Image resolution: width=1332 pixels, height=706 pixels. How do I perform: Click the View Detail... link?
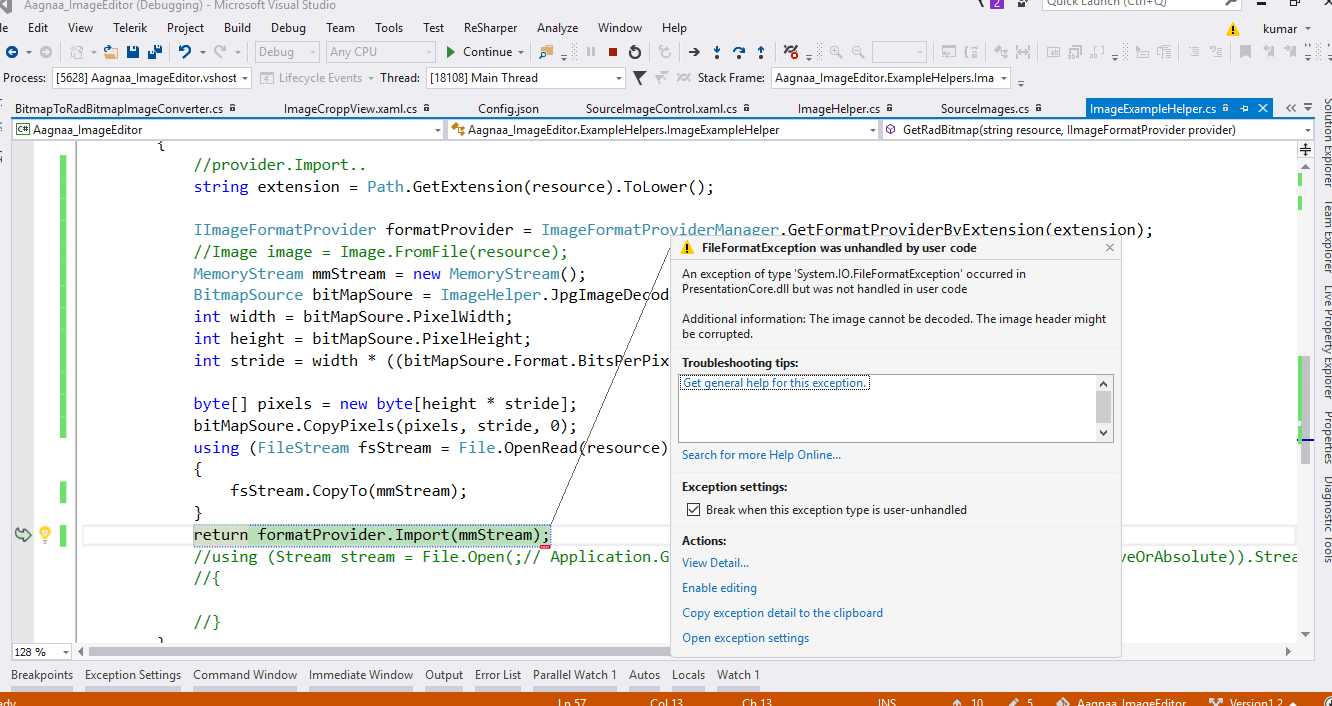(715, 563)
